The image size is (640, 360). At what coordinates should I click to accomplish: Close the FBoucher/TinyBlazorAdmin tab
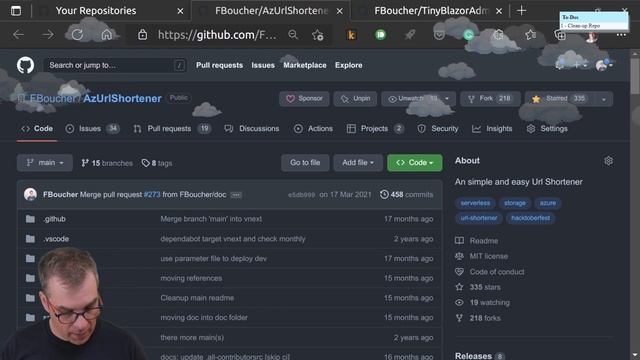click(499, 11)
